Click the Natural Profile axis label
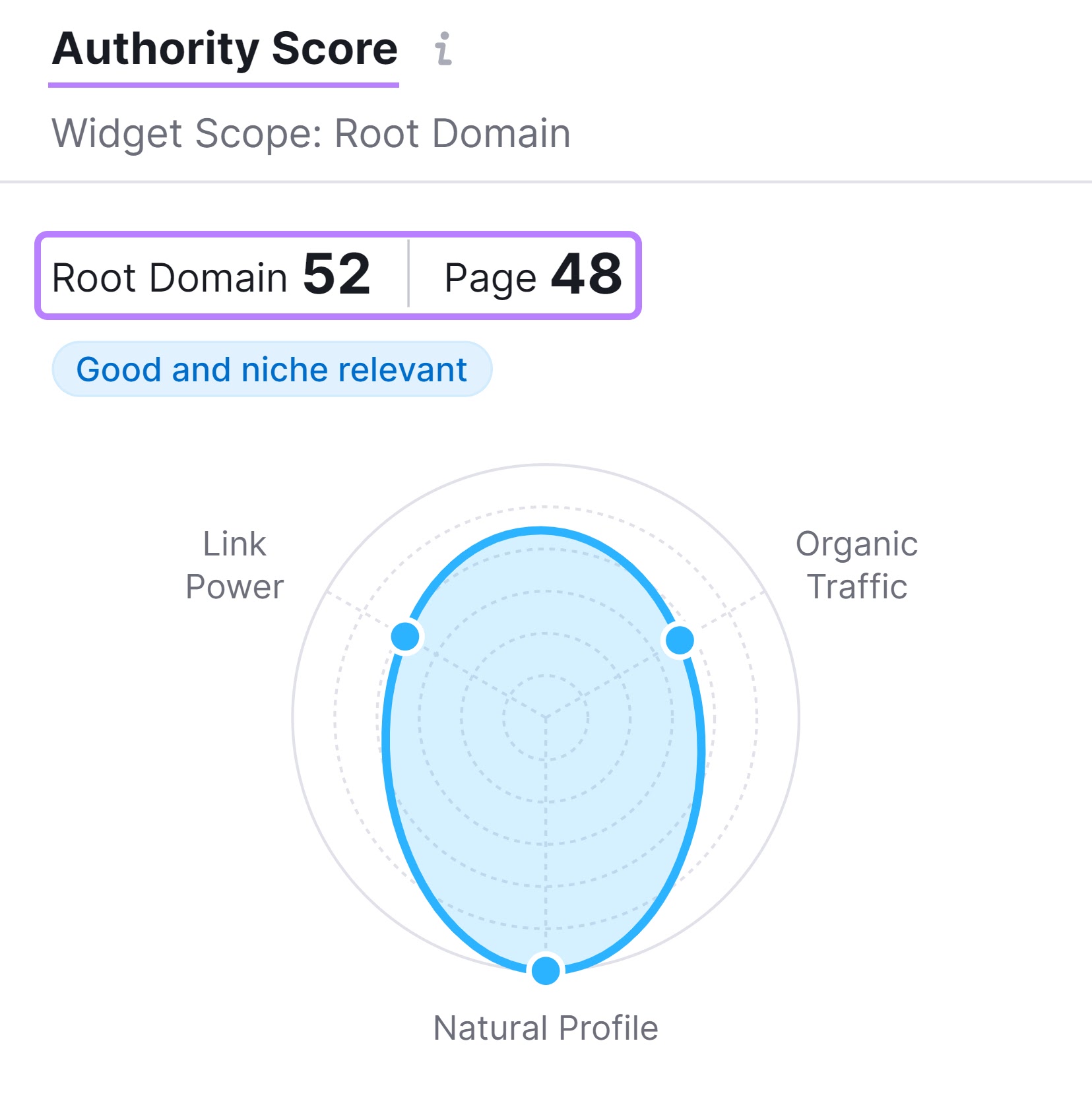This screenshot has height=1107, width=1092. 545,1027
